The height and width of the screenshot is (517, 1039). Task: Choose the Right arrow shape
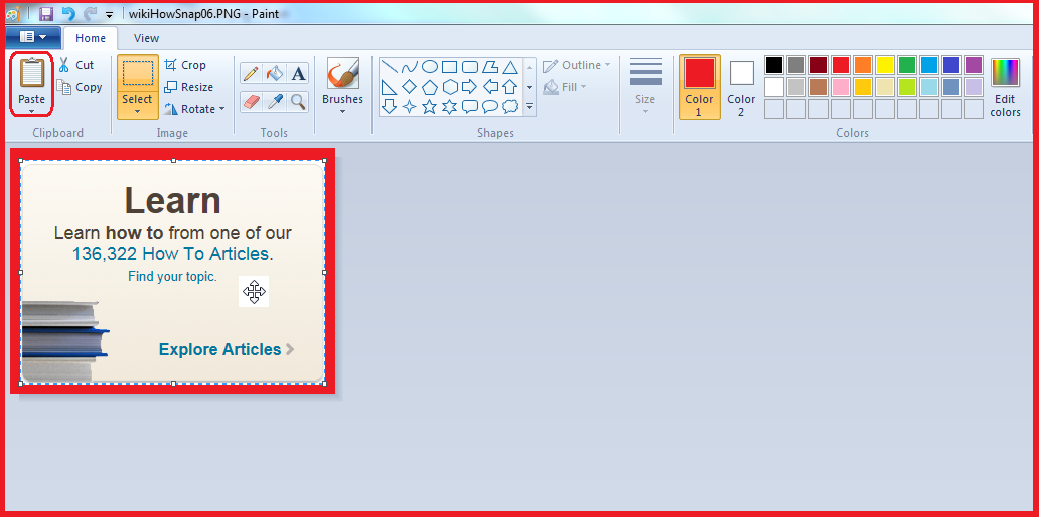470,87
